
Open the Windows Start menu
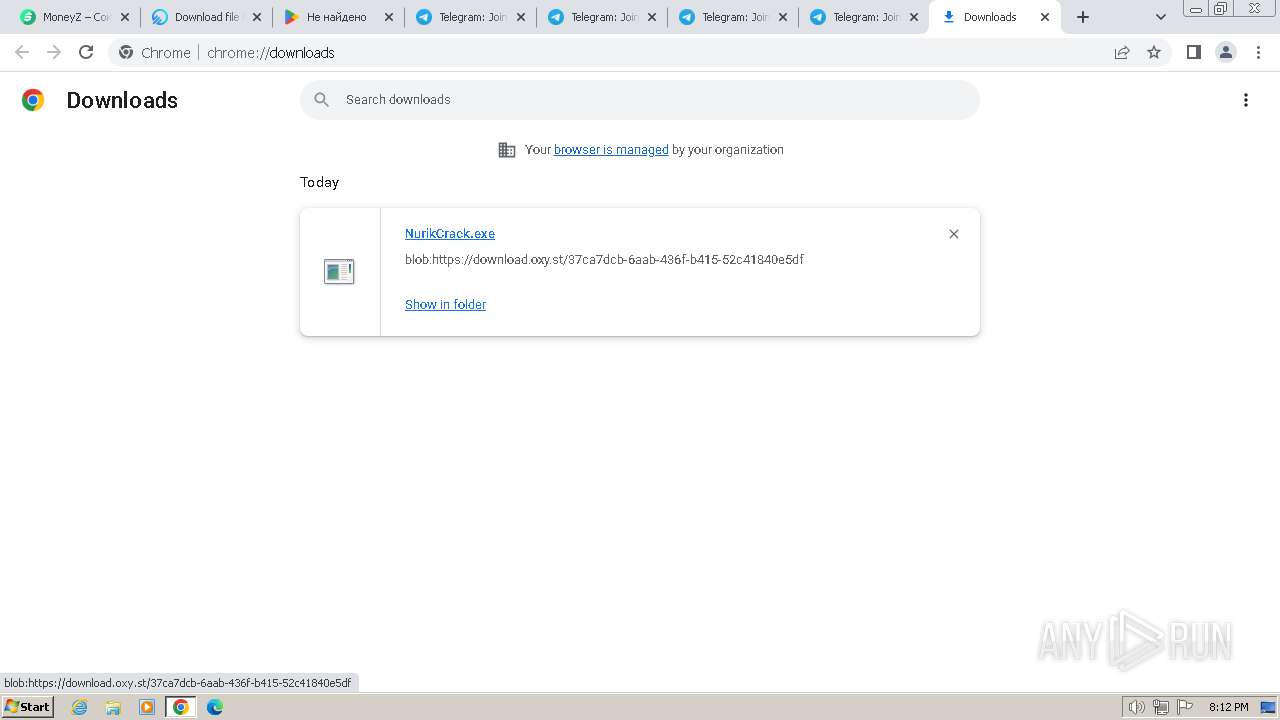click(x=27, y=707)
